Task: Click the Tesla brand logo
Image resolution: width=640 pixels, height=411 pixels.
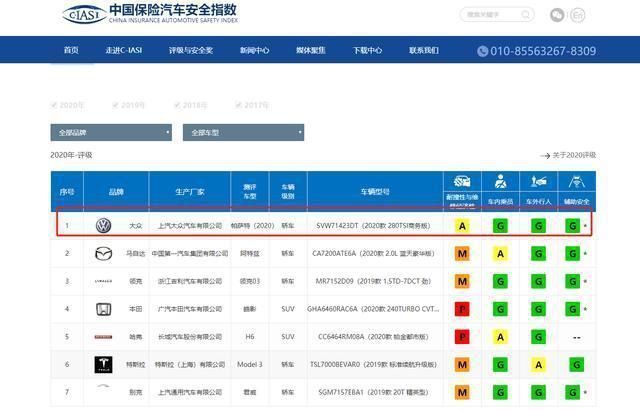Action: [x=102, y=364]
